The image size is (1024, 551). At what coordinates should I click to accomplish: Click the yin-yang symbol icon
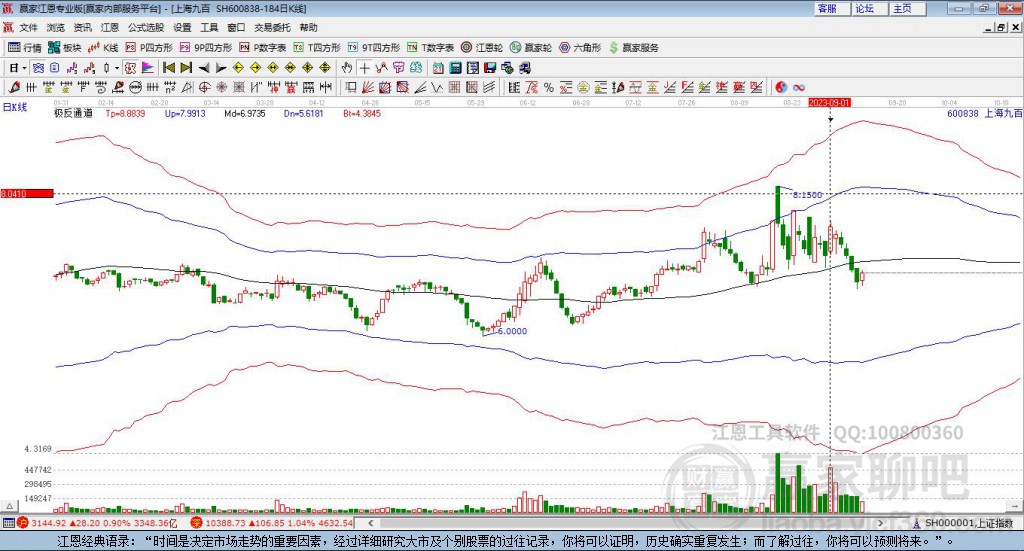click(781, 87)
